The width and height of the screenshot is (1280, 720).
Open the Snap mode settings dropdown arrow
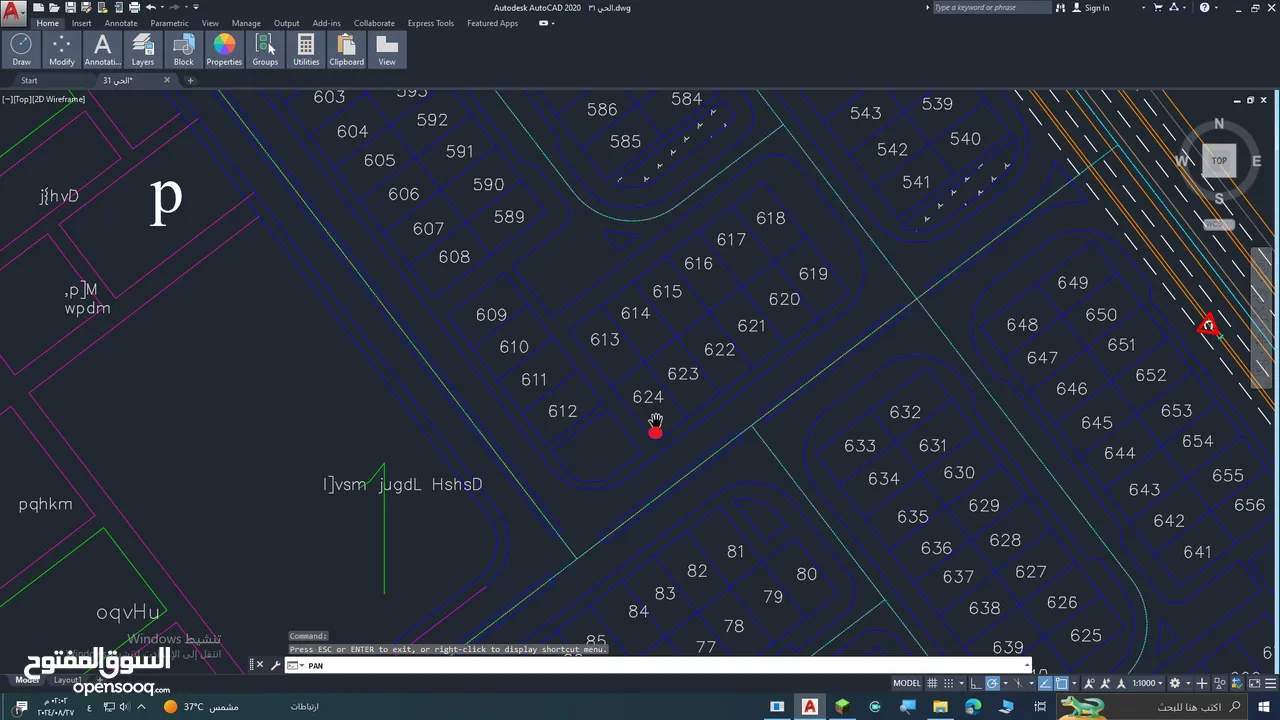[962, 683]
